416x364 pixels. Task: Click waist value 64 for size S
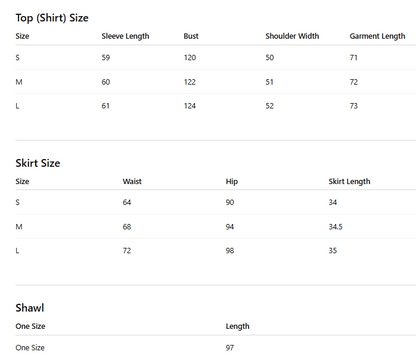click(x=127, y=202)
